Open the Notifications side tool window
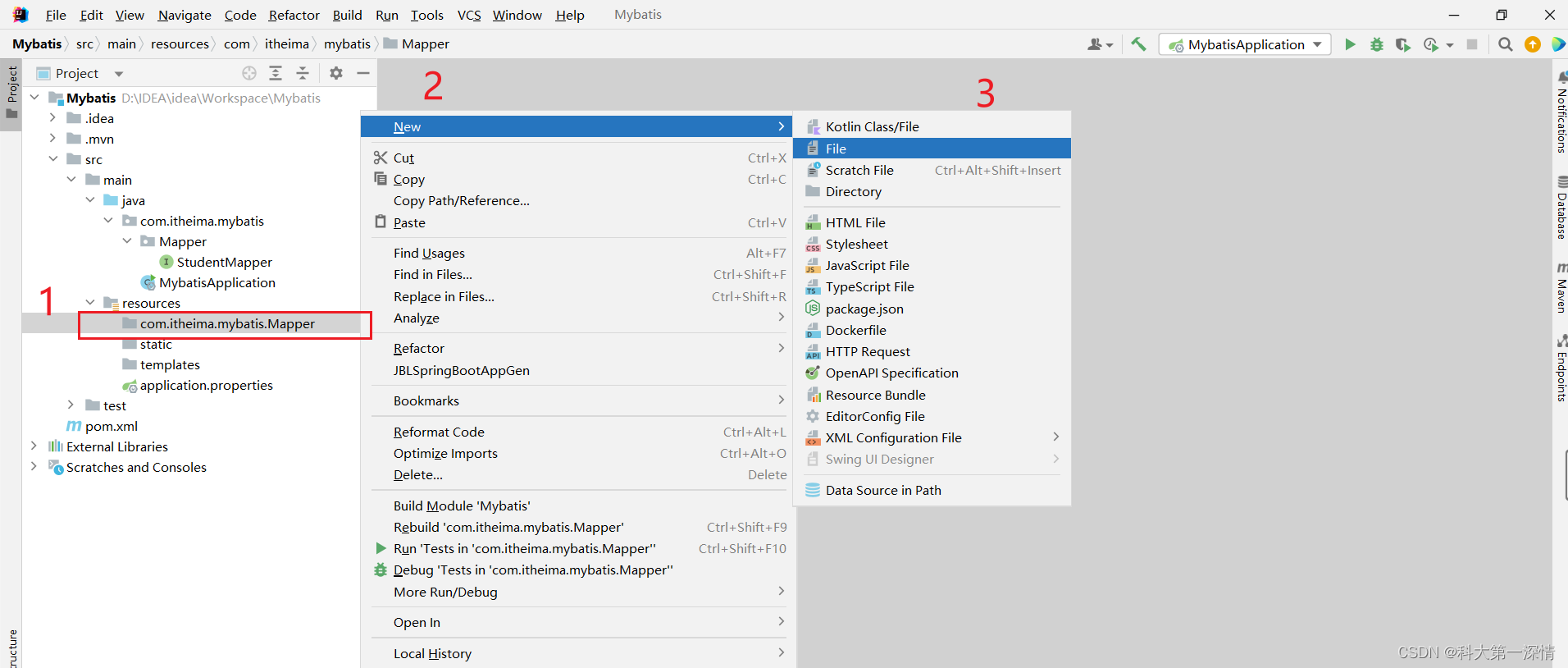 click(x=1561, y=112)
